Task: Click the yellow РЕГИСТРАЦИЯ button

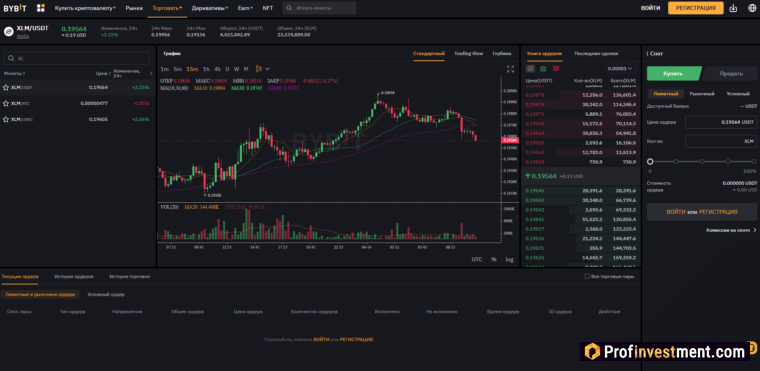Action: click(696, 8)
